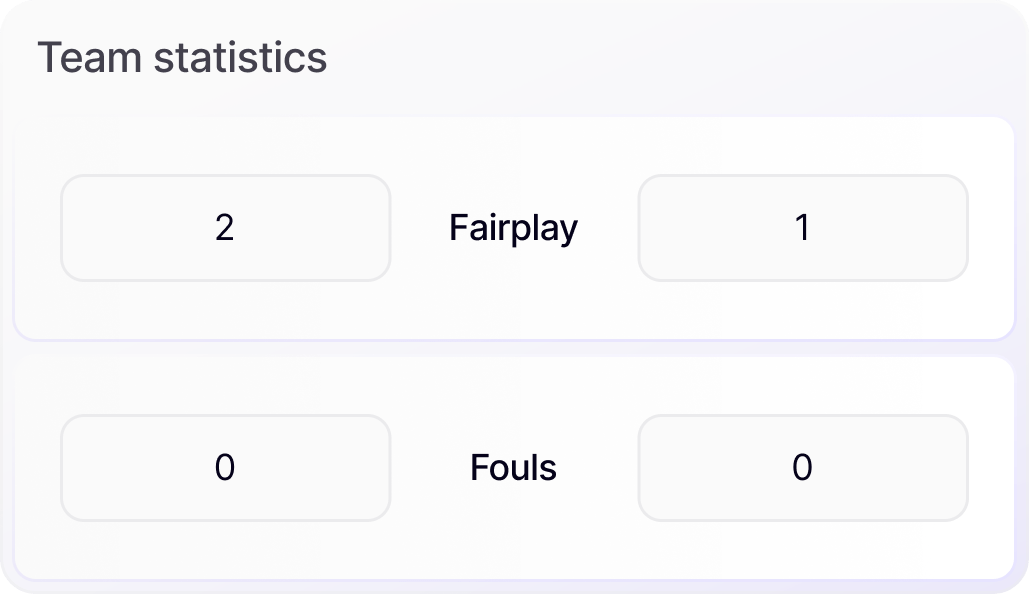Click the Fairplay label
Image resolution: width=1029 pixels, height=594 pixels.
pos(513,228)
